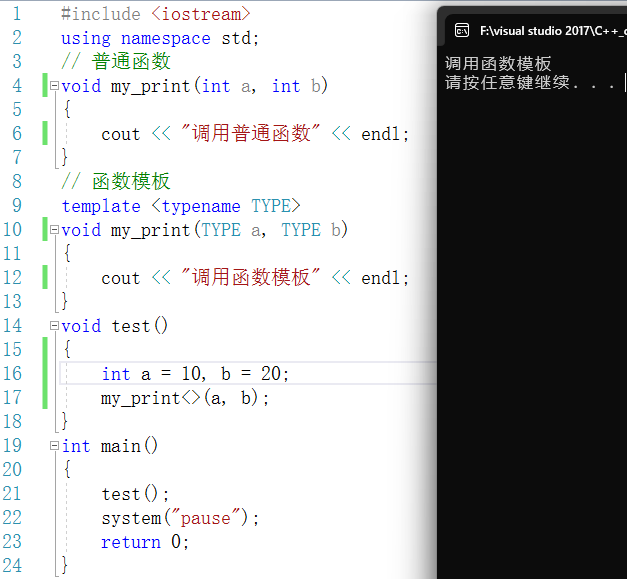Image resolution: width=627 pixels, height=579 pixels.
Task: Click the console window icon in title bar
Action: pos(462,30)
